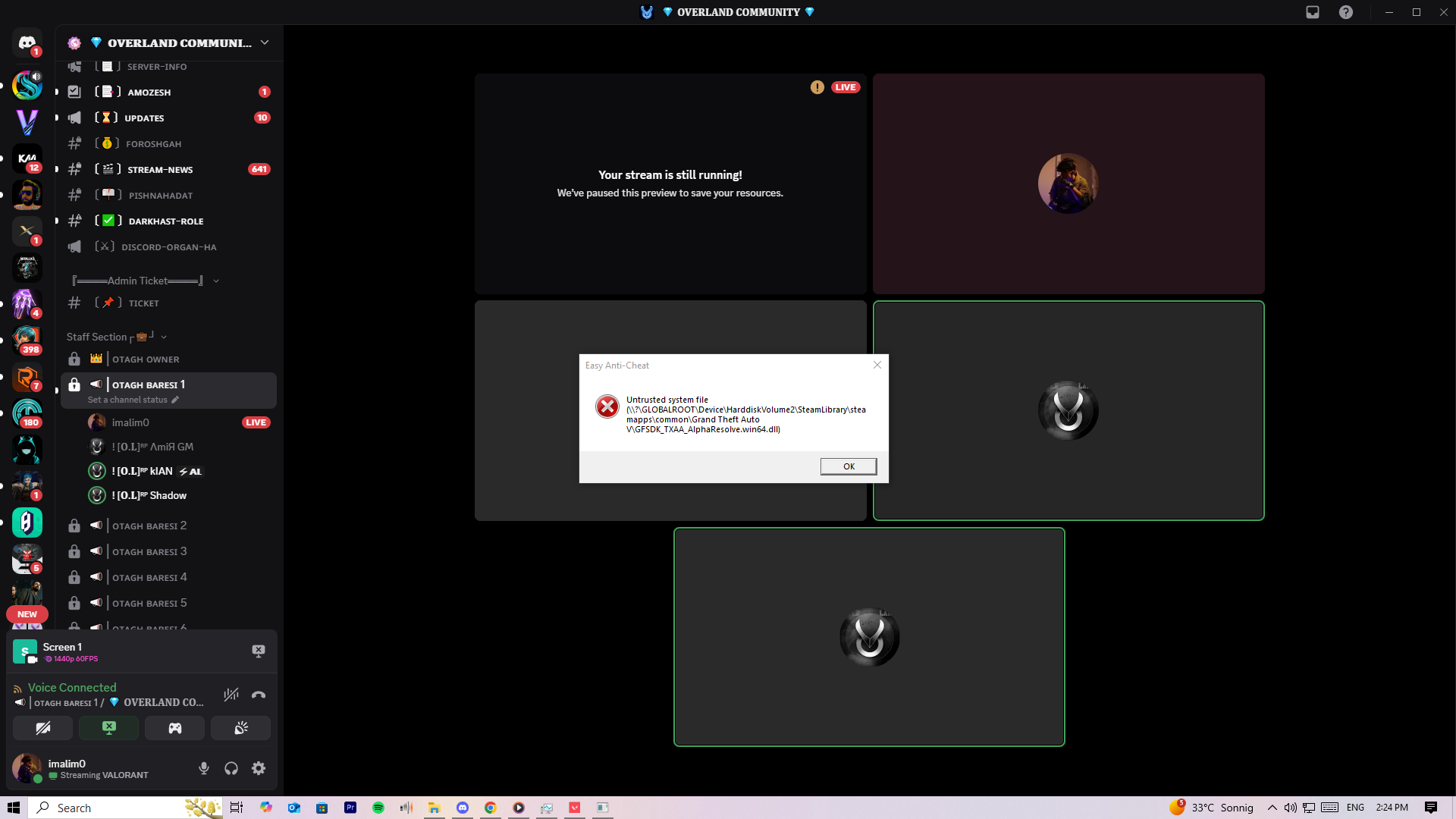The image size is (1456, 819).
Task: Select user Shadow in voice channel
Action: (179, 495)
